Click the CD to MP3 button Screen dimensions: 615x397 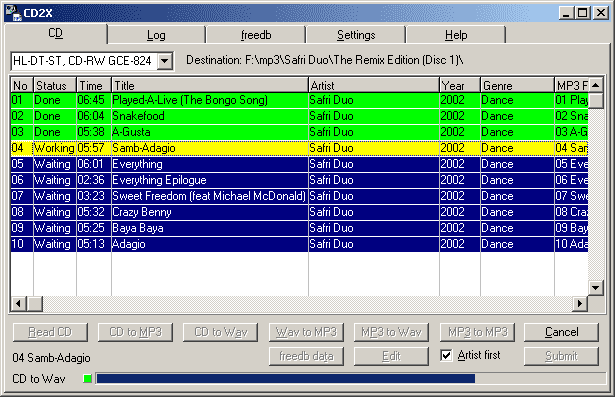[135, 332]
